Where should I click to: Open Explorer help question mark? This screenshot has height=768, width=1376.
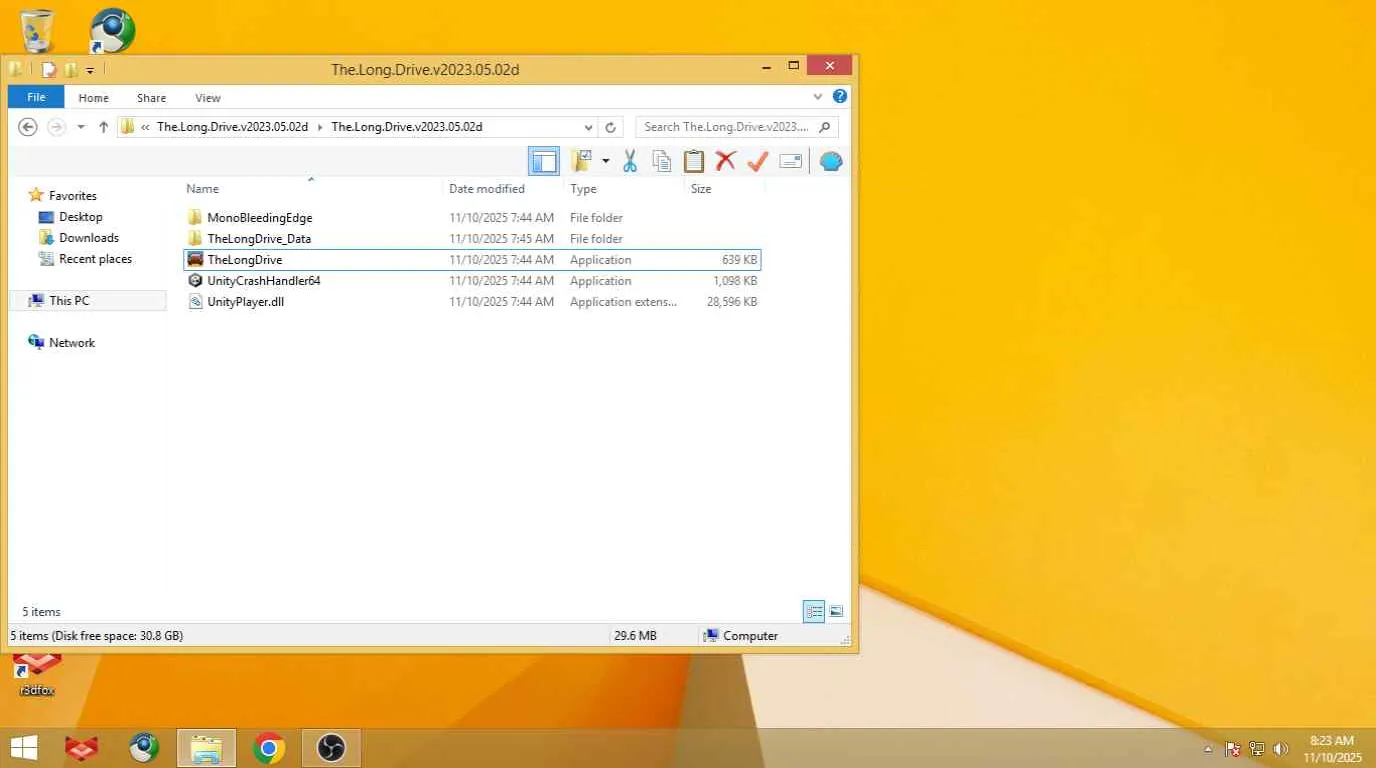pyautogui.click(x=840, y=97)
